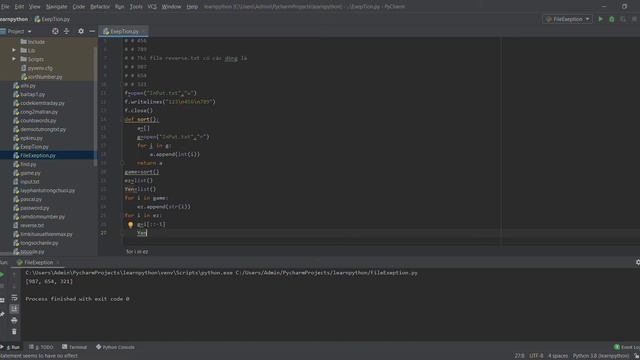Click the 4 spaces indent setting
The image size is (640, 360).
(x=558, y=356)
